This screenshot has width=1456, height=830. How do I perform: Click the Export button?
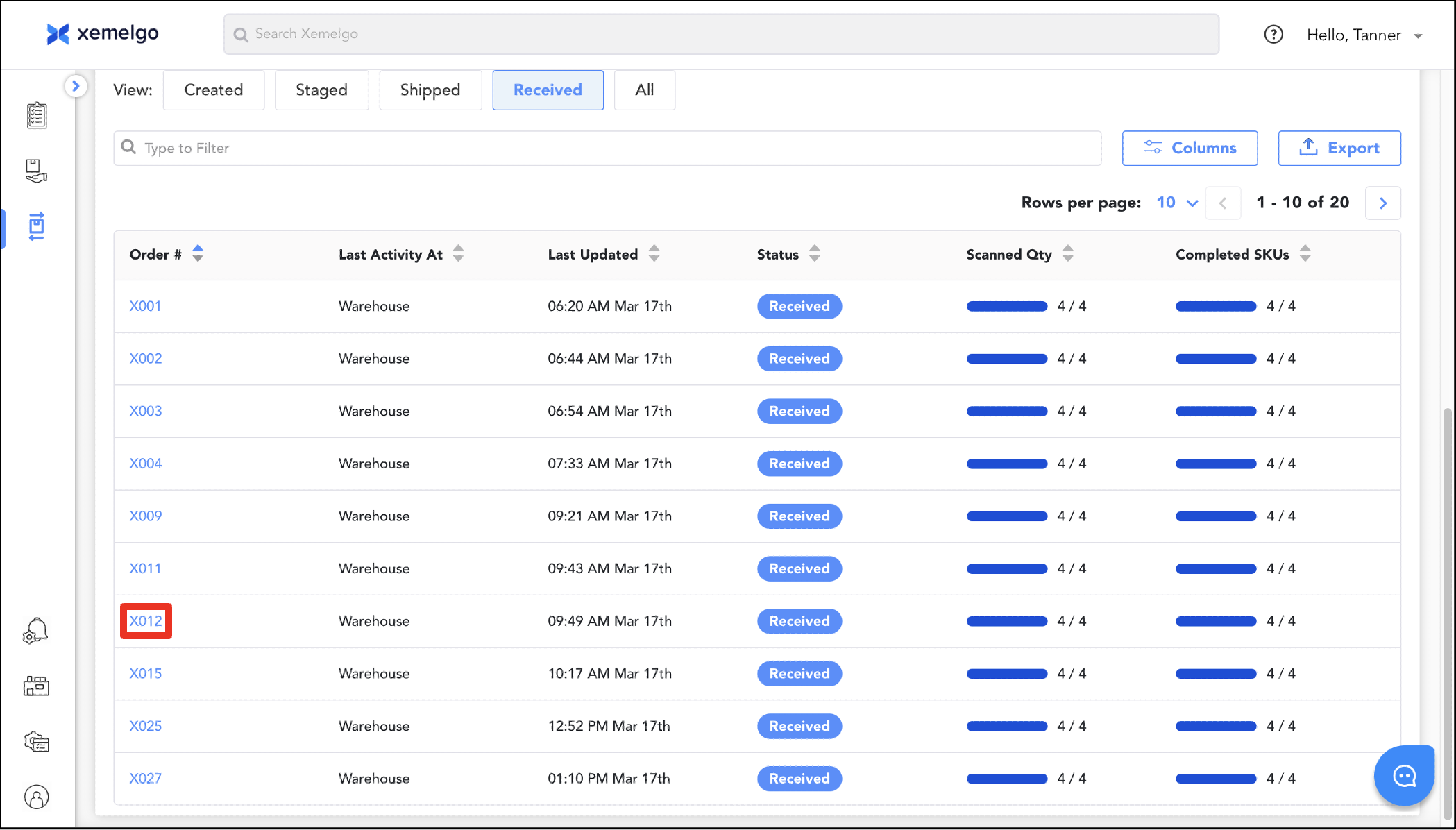(x=1339, y=148)
